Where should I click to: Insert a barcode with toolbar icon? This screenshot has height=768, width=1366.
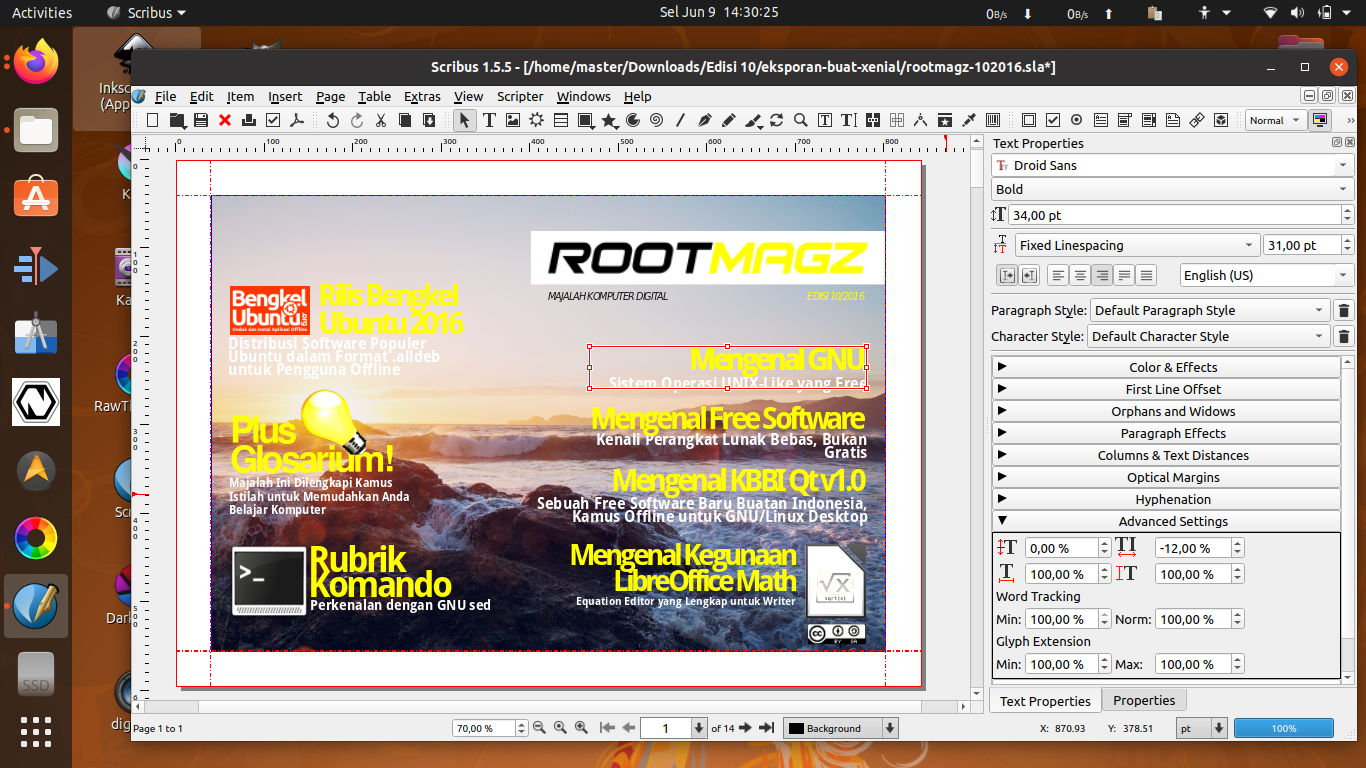coord(993,120)
